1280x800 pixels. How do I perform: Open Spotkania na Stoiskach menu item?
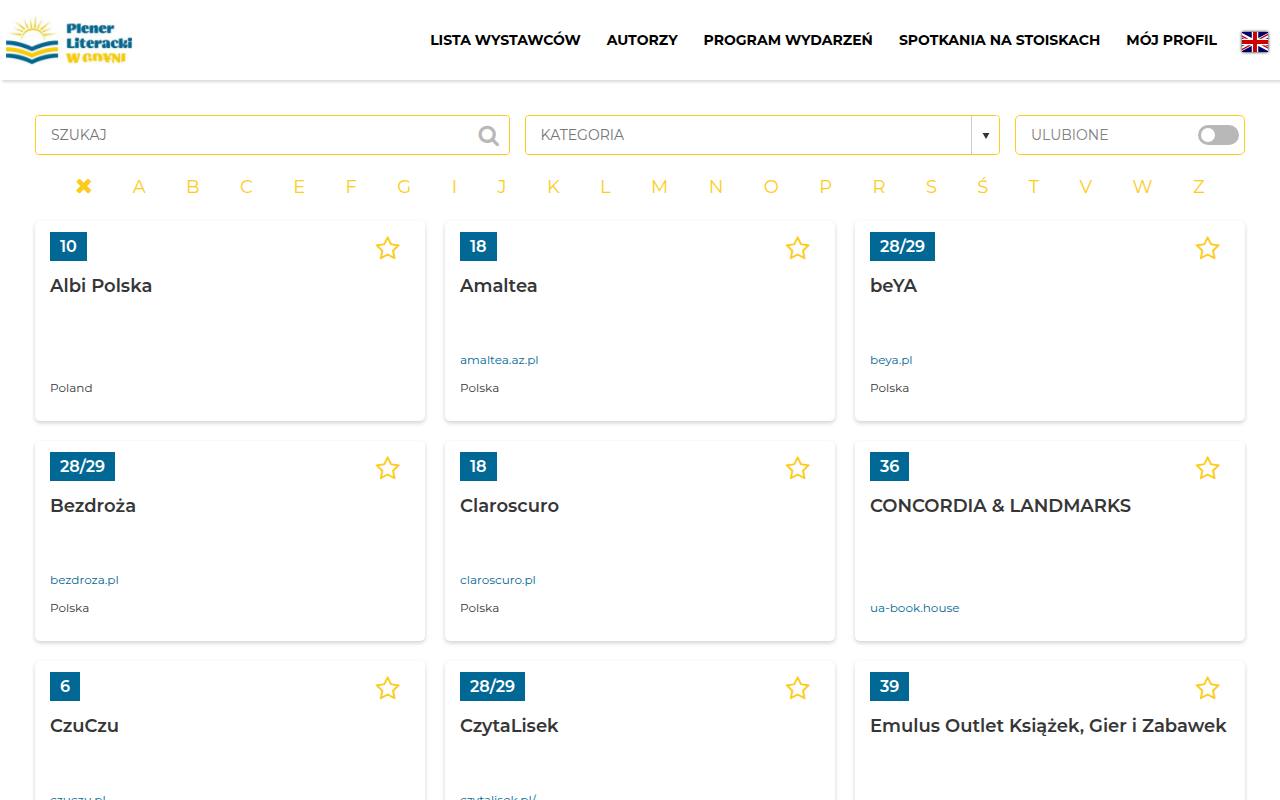pyautogui.click(x=999, y=40)
